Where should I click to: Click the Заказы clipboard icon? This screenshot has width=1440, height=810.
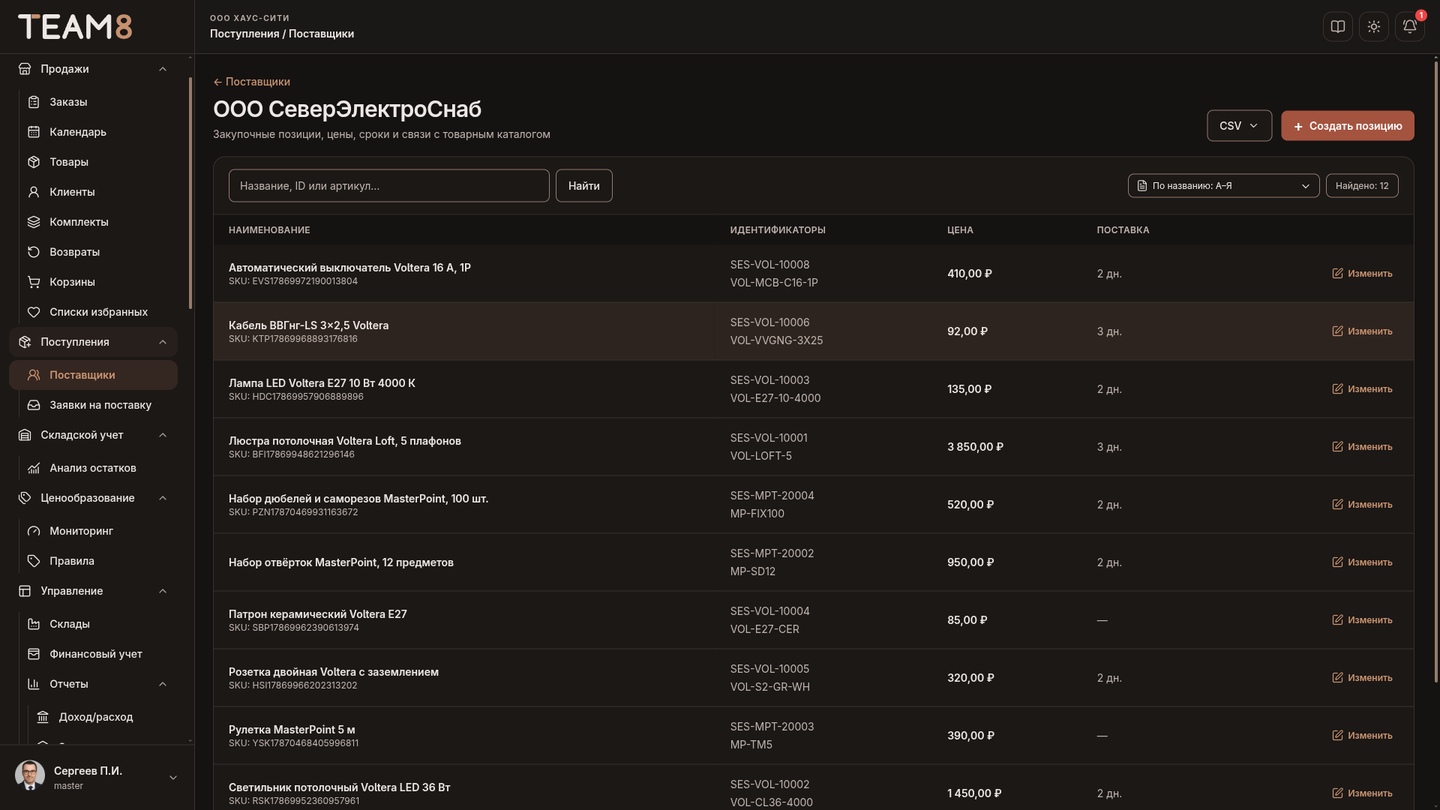(x=34, y=102)
